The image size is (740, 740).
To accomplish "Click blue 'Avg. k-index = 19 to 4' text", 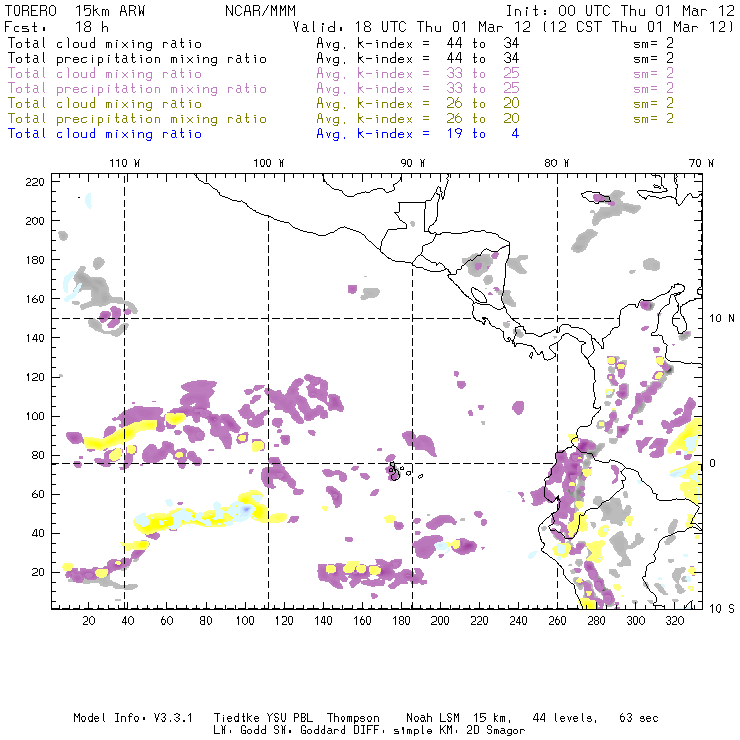I will pos(418,134).
